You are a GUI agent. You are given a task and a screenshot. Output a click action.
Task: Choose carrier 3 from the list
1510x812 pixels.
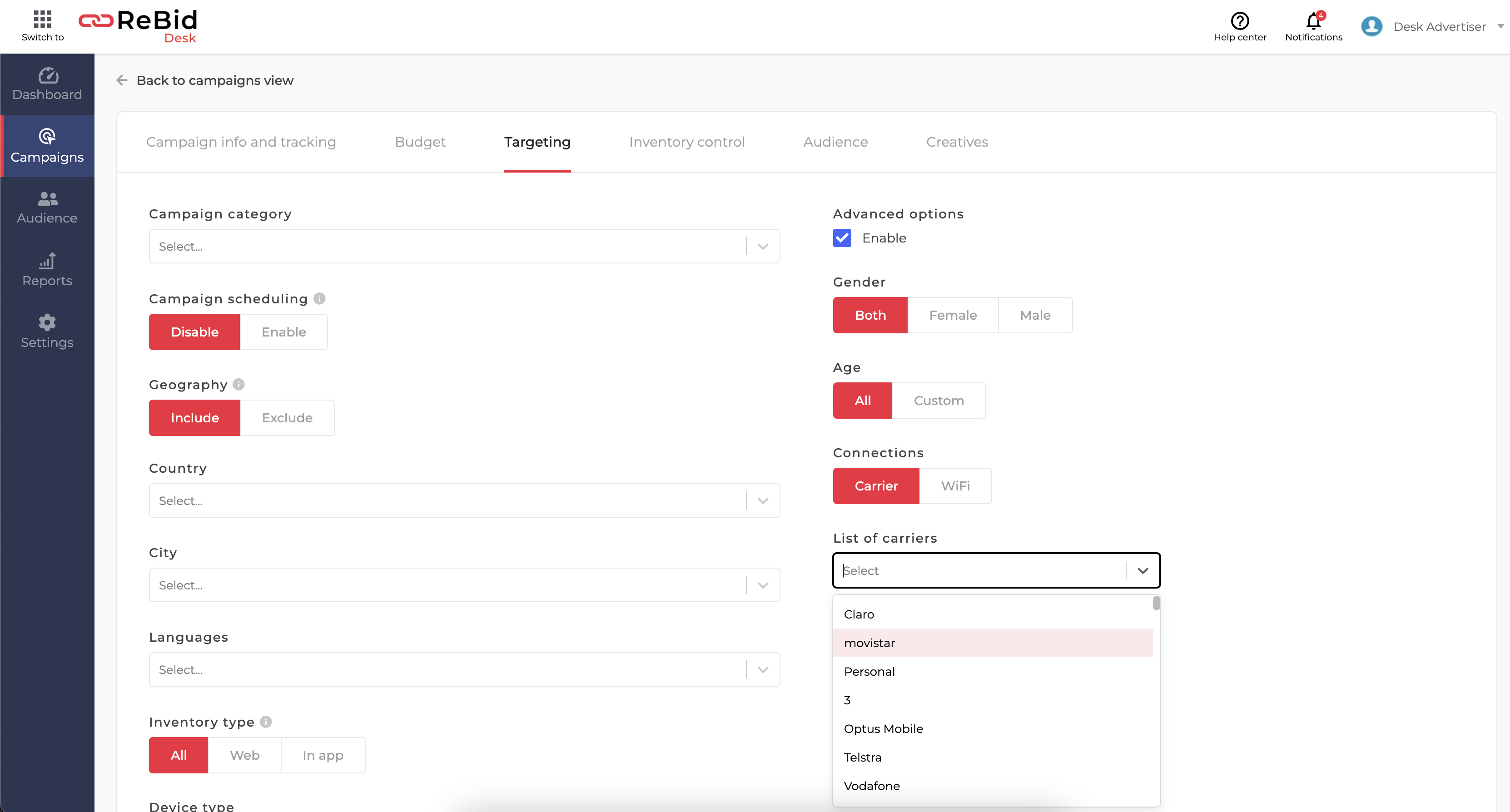pyautogui.click(x=993, y=700)
